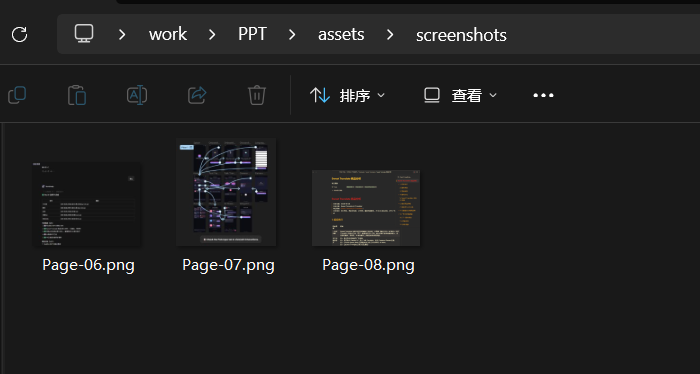Navigate to the work folder in breadcrumb
This screenshot has width=700, height=374.
(x=168, y=34)
